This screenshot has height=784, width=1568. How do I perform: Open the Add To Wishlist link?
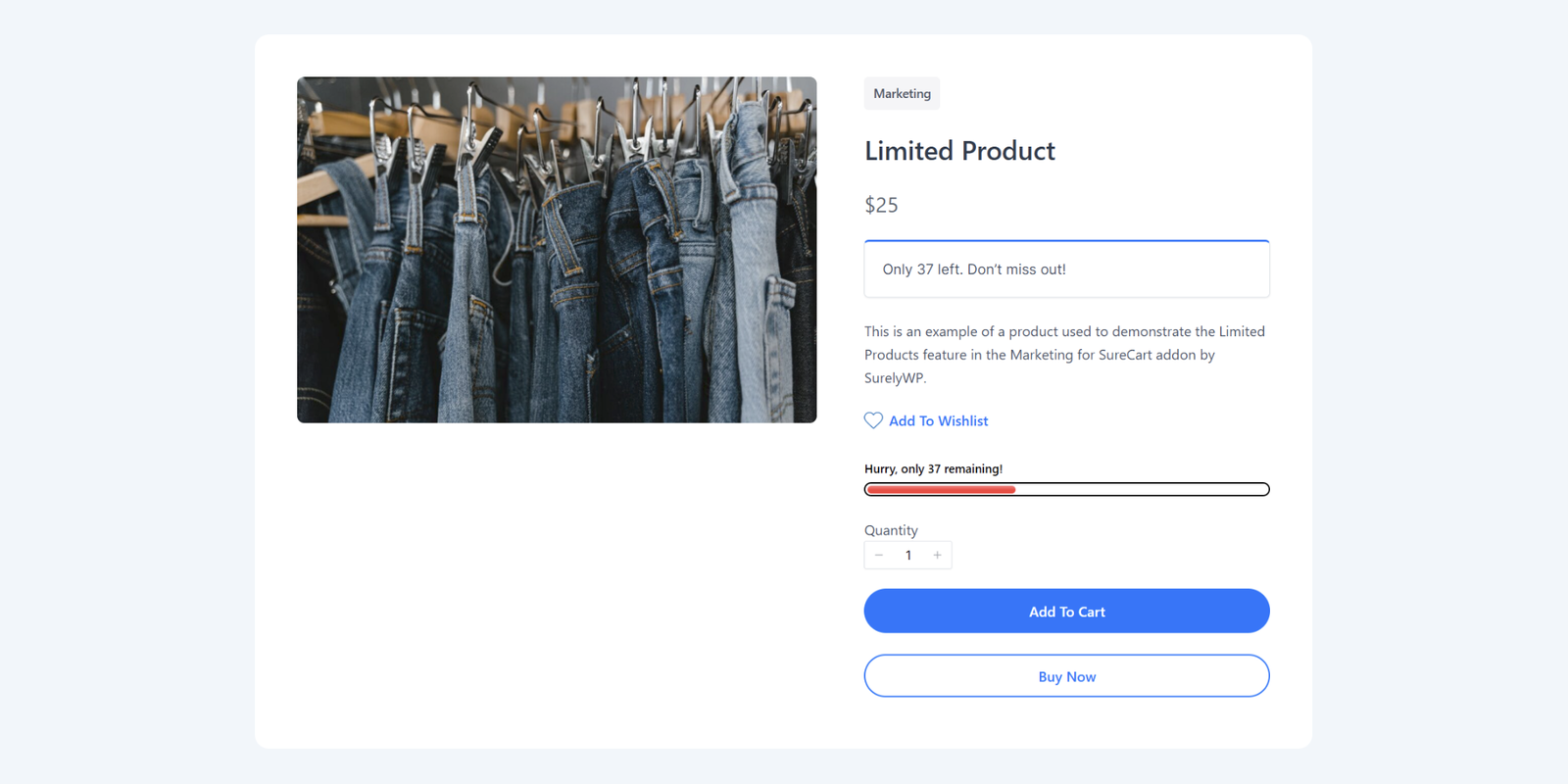(938, 420)
